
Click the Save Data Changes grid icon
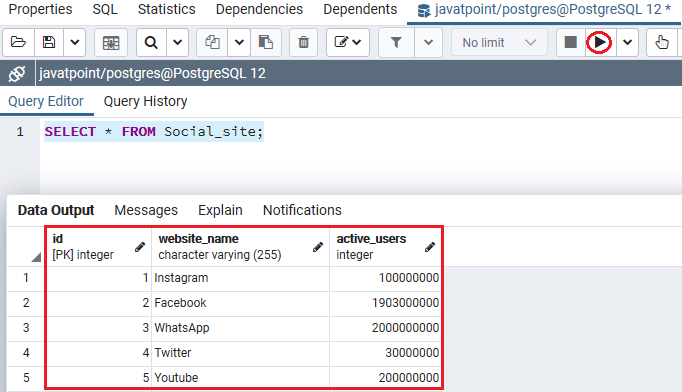tap(110, 43)
